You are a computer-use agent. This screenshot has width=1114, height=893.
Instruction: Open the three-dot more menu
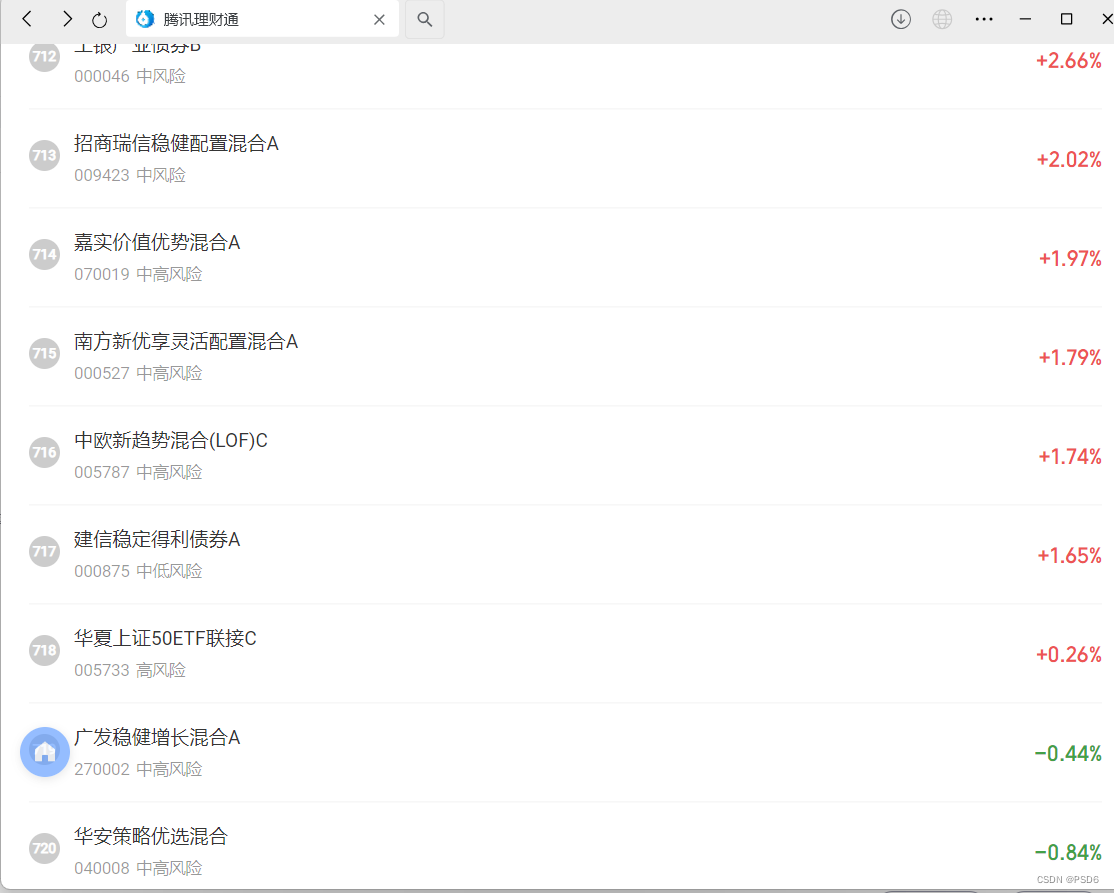984,19
